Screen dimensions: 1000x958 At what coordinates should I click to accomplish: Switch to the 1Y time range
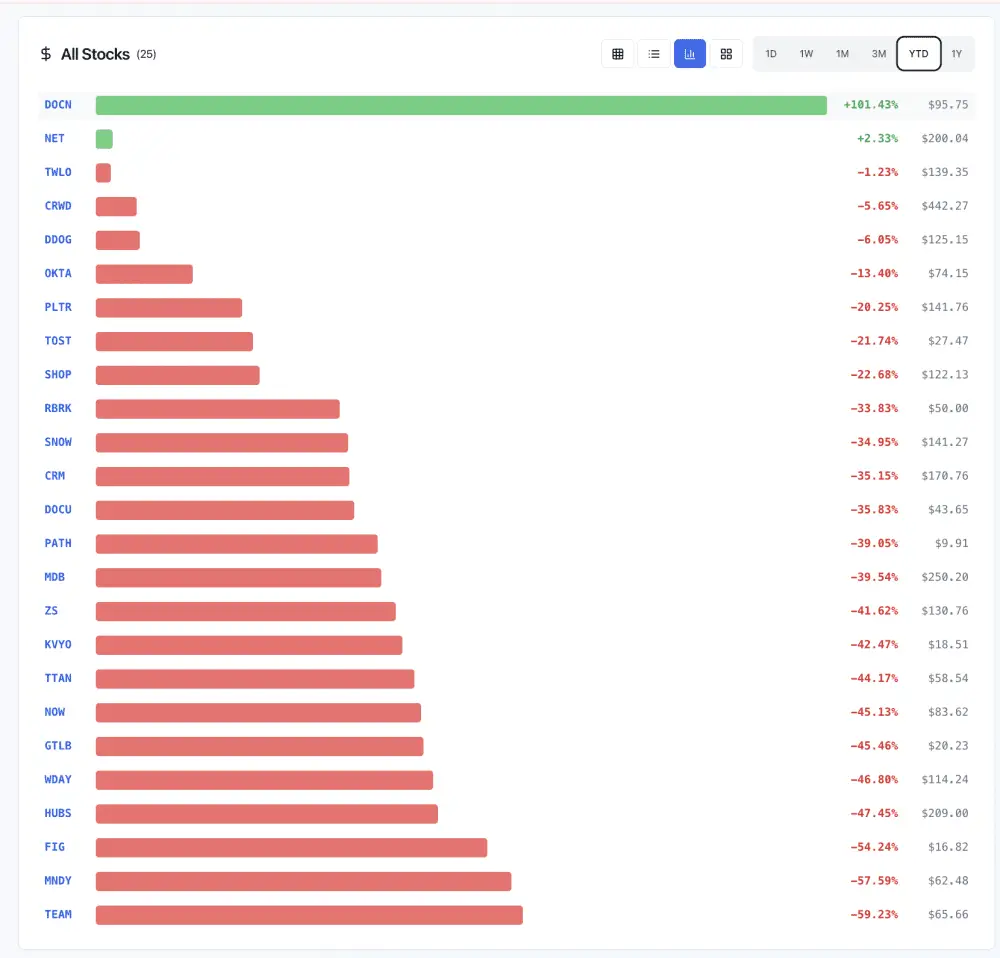[x=956, y=54]
